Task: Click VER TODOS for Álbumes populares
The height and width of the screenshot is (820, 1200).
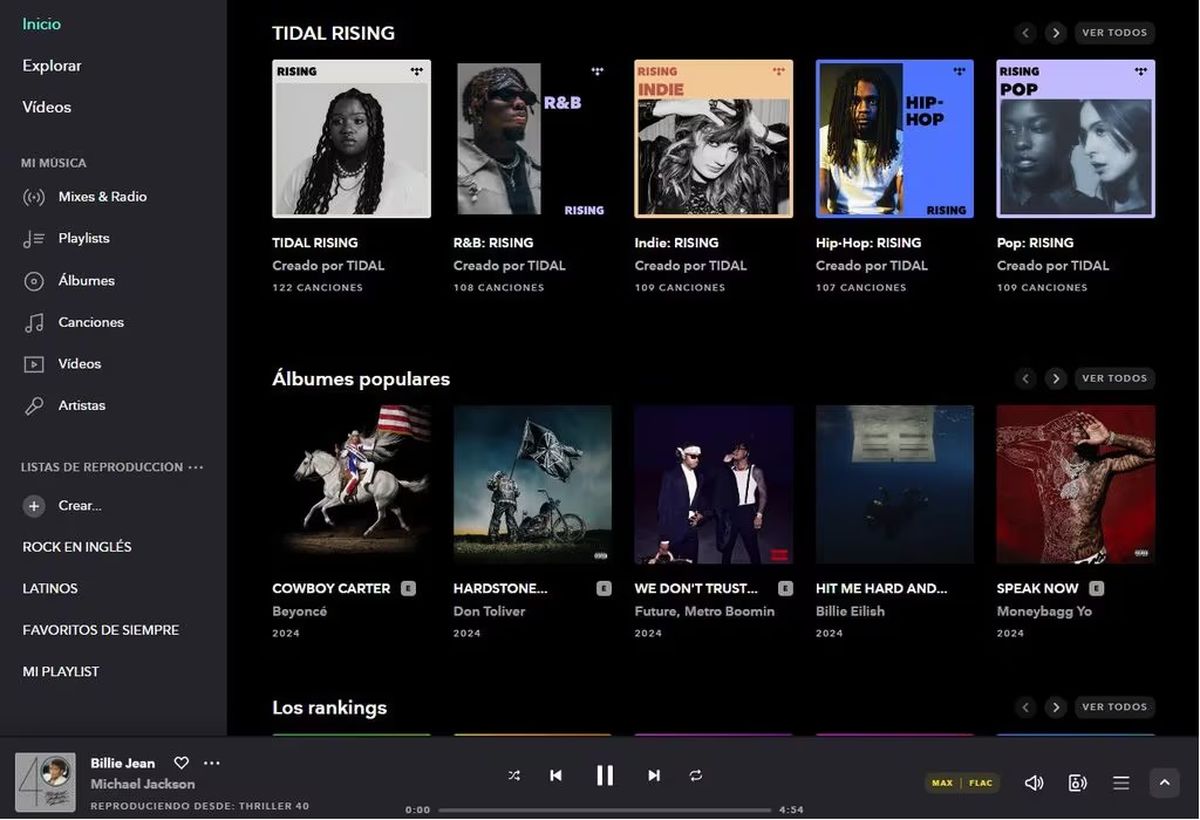Action: click(1114, 378)
